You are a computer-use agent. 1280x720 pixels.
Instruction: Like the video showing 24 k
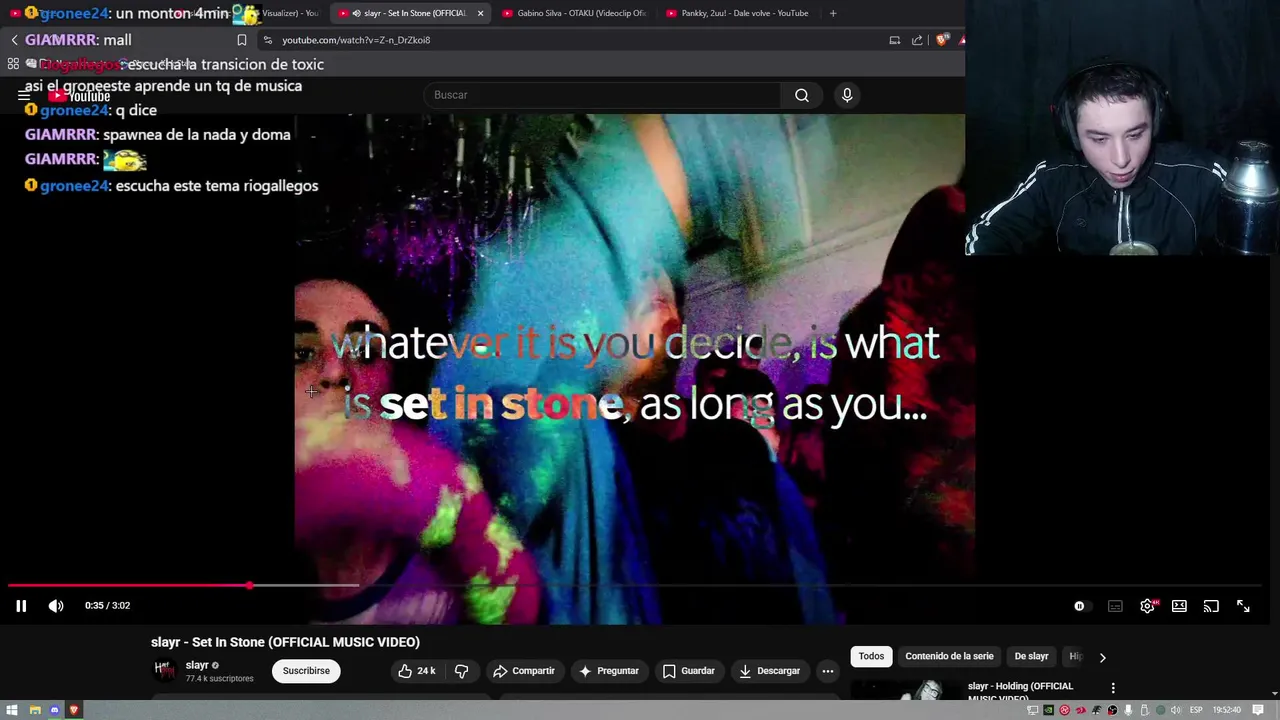417,671
